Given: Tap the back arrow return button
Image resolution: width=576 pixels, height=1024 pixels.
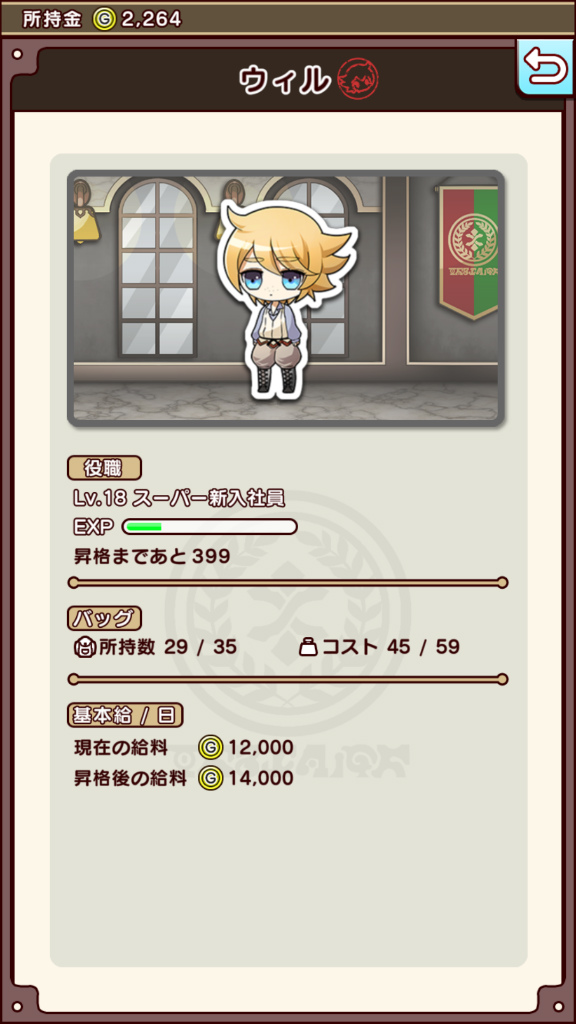Looking at the screenshot, I should pyautogui.click(x=545, y=67).
